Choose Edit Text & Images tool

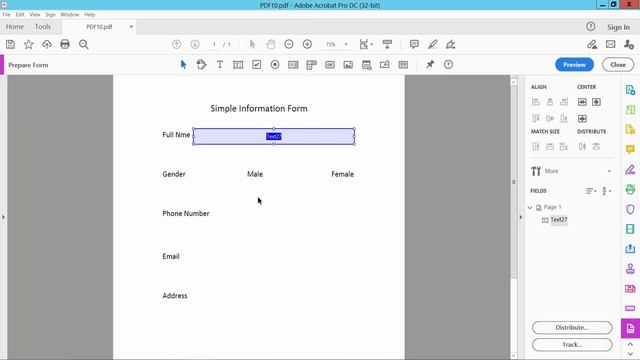[x=201, y=64]
